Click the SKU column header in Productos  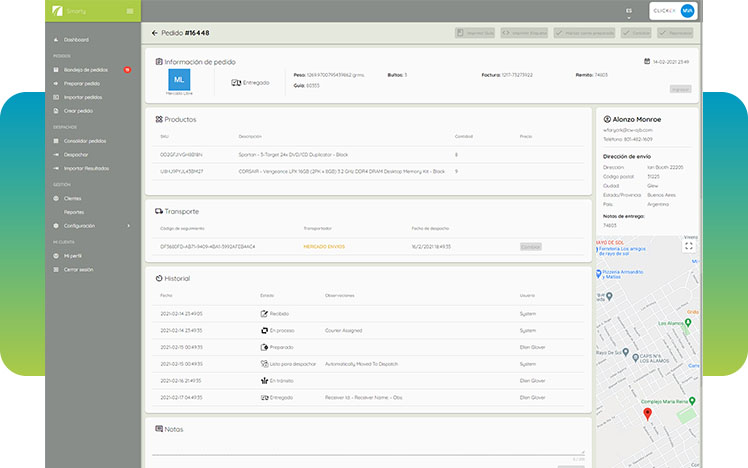[x=164, y=136]
